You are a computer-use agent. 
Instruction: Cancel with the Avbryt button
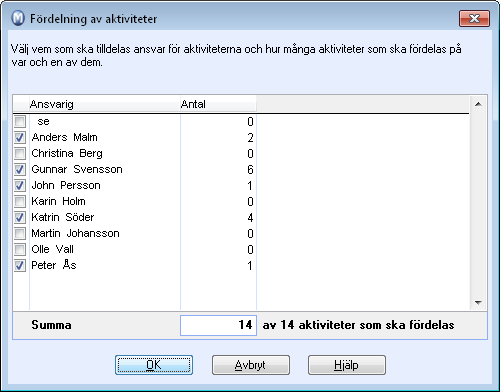point(251,365)
